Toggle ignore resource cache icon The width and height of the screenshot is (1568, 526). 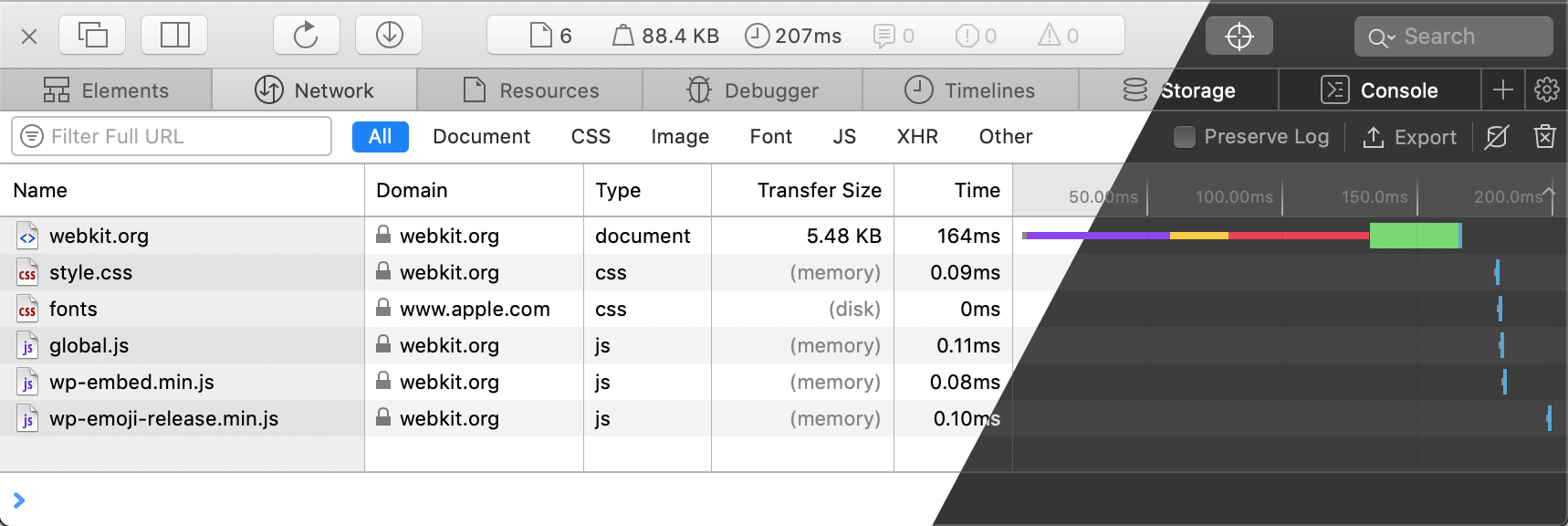click(x=1497, y=137)
